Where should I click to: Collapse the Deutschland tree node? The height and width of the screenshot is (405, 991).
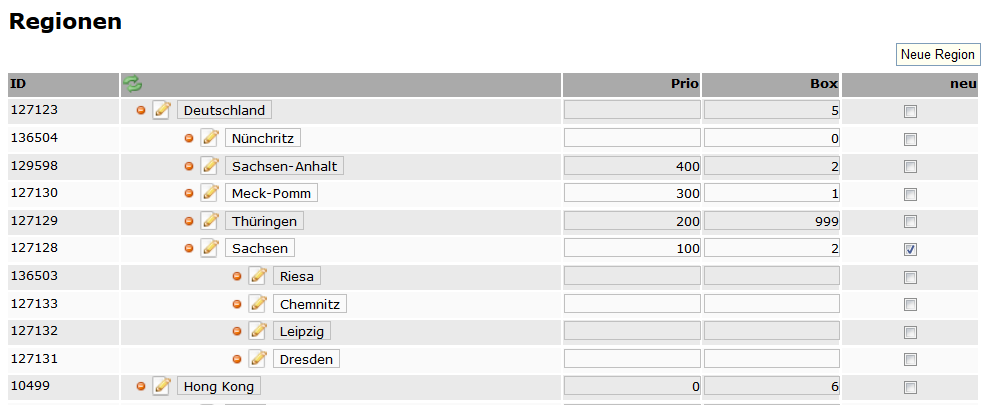[141, 110]
